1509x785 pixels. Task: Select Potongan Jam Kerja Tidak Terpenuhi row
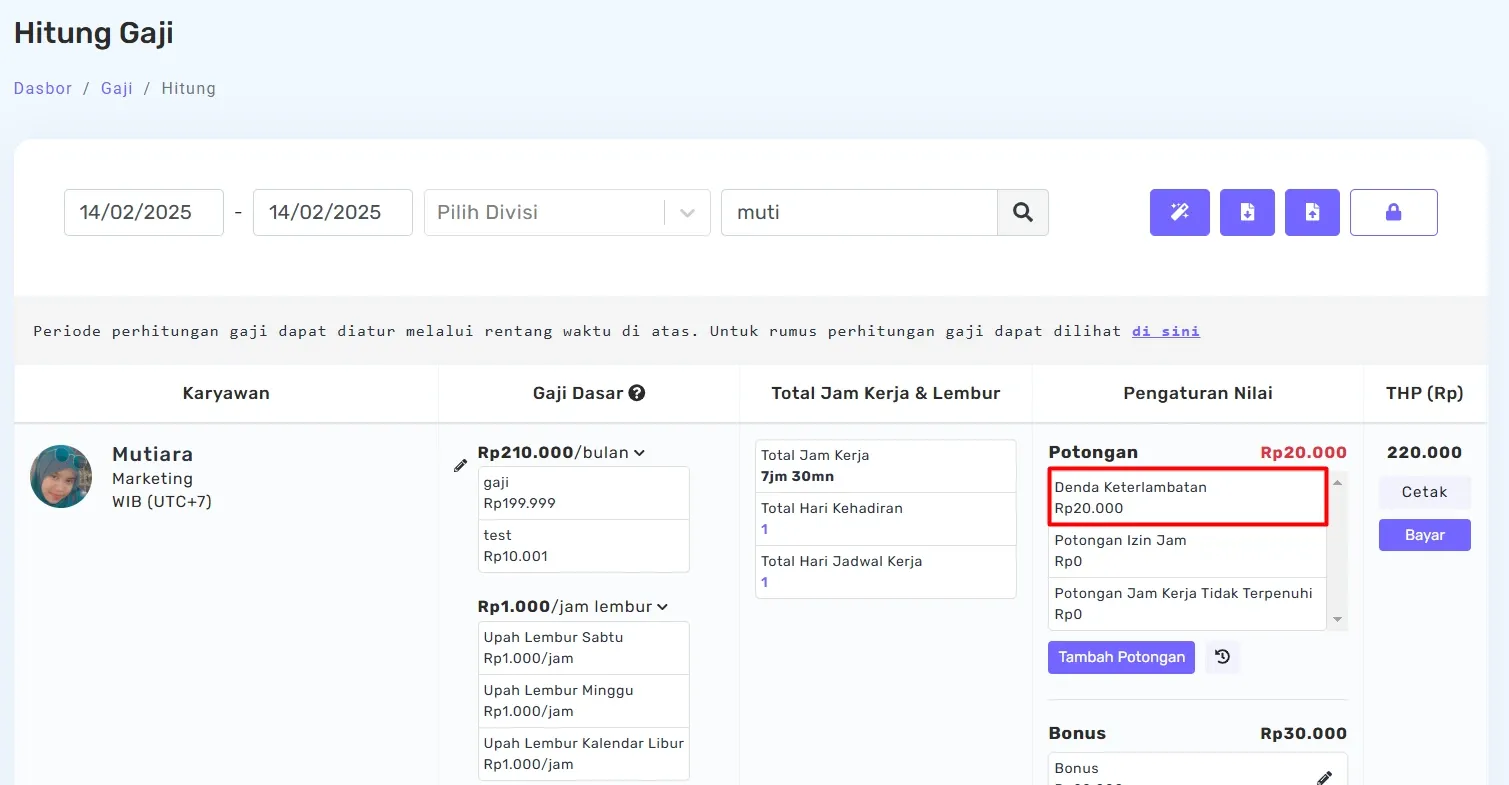tap(1187, 604)
